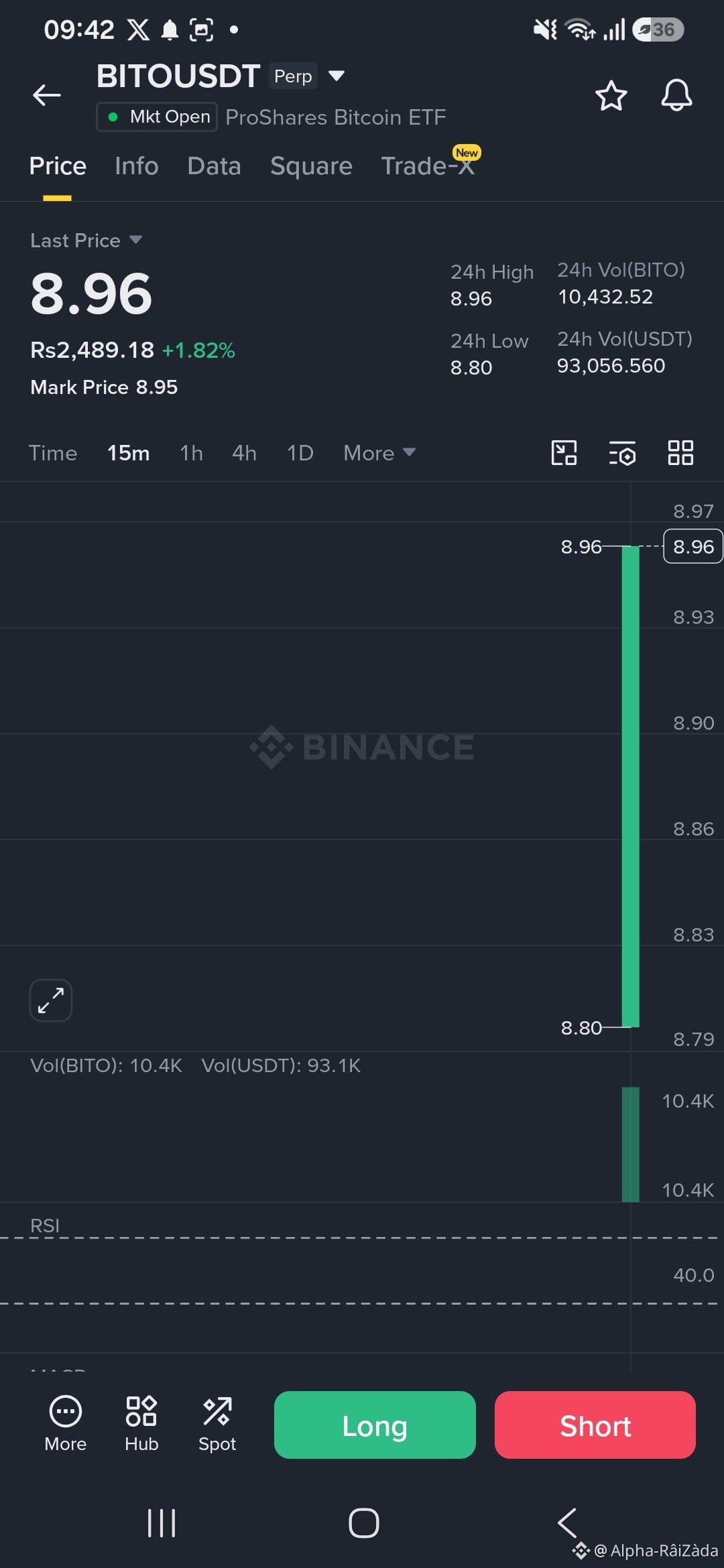Select the 4h chart interval
The width and height of the screenshot is (724, 1568).
(244, 453)
